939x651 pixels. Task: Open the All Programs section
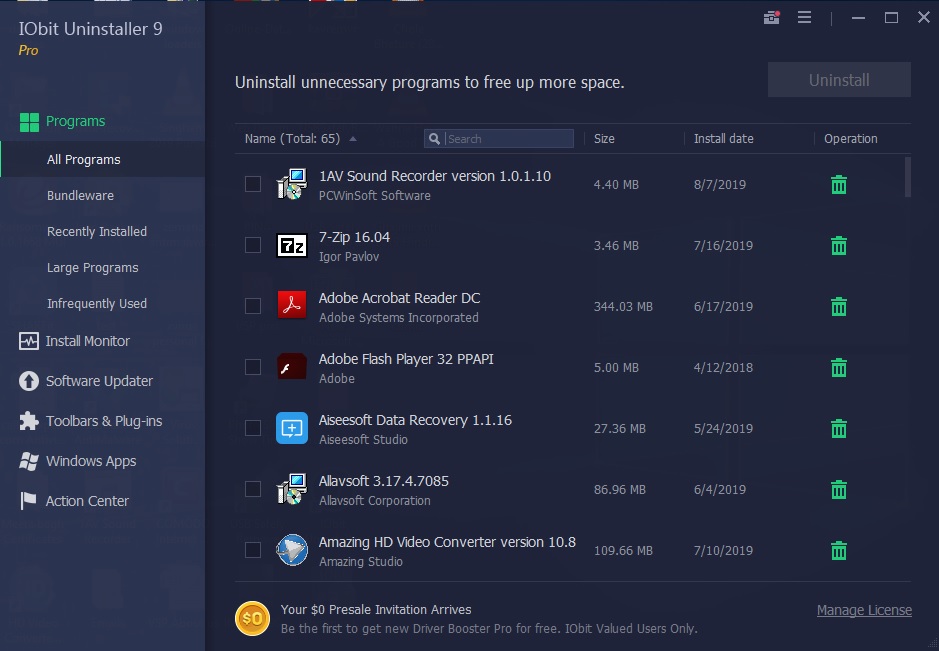point(102,159)
